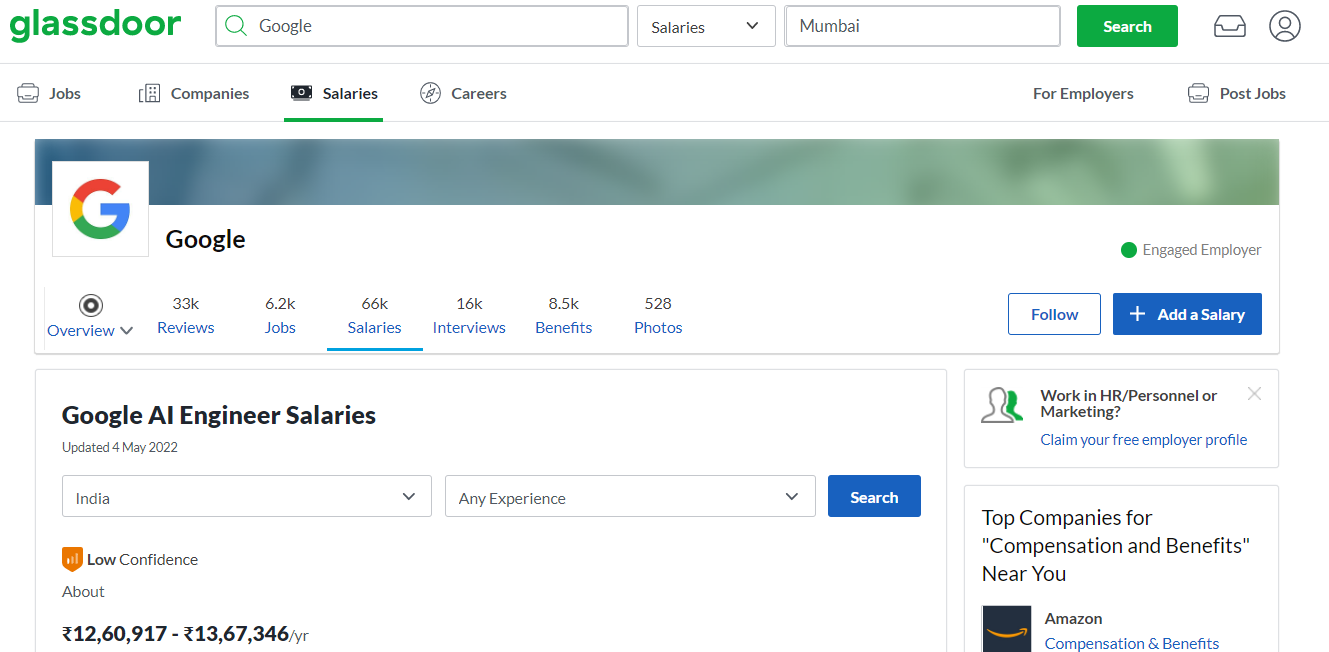Click the Companies building icon
This screenshot has width=1329, height=652.
pos(149,93)
